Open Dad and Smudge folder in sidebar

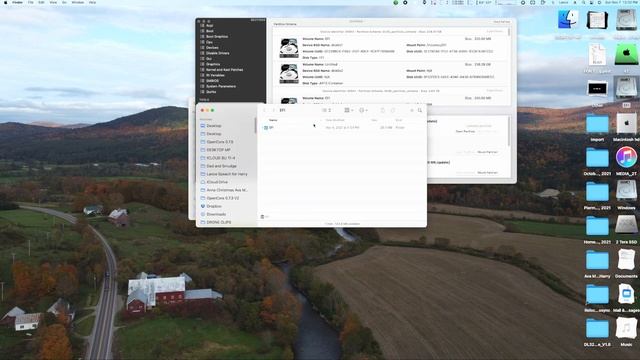[x=221, y=166]
